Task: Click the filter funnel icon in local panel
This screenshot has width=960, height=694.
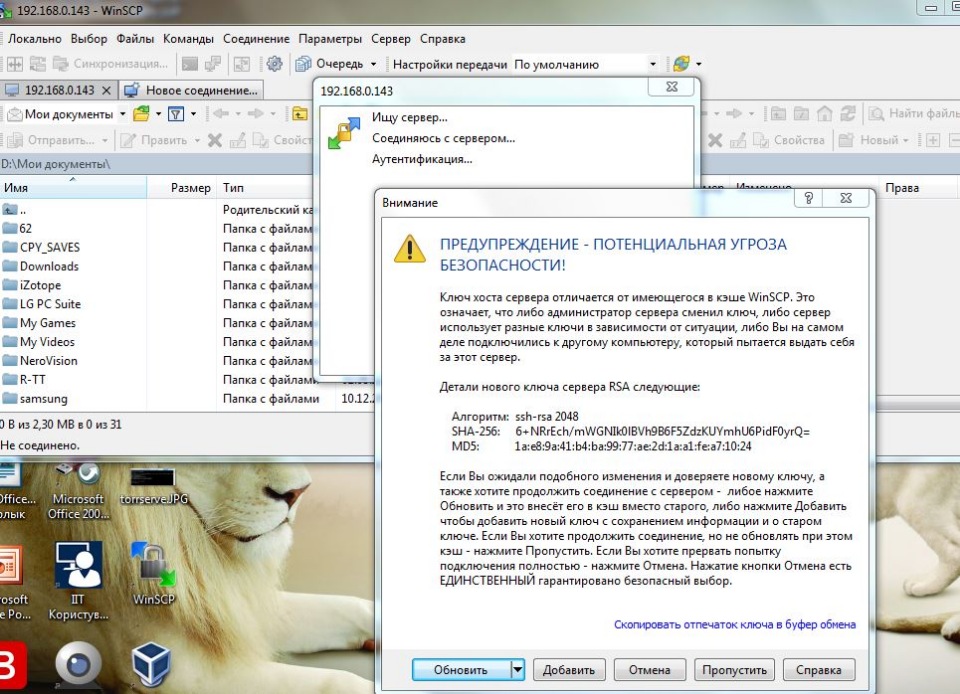Action: 175,114
